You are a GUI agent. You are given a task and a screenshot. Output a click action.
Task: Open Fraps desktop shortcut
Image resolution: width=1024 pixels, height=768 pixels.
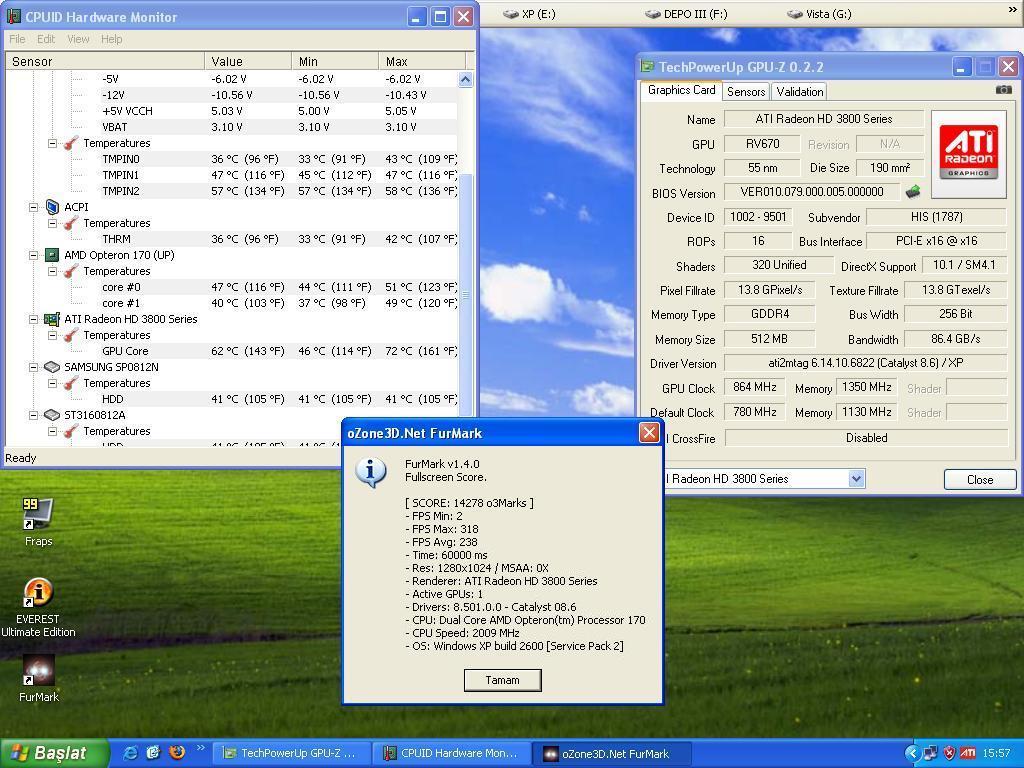point(38,521)
